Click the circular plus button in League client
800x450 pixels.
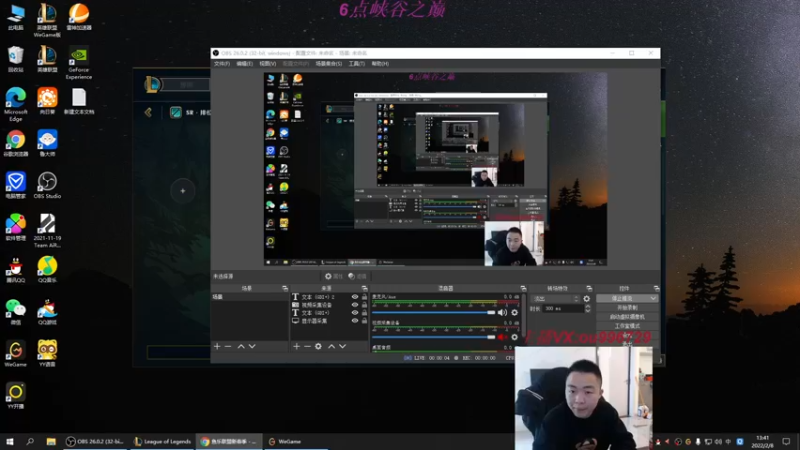(x=183, y=191)
